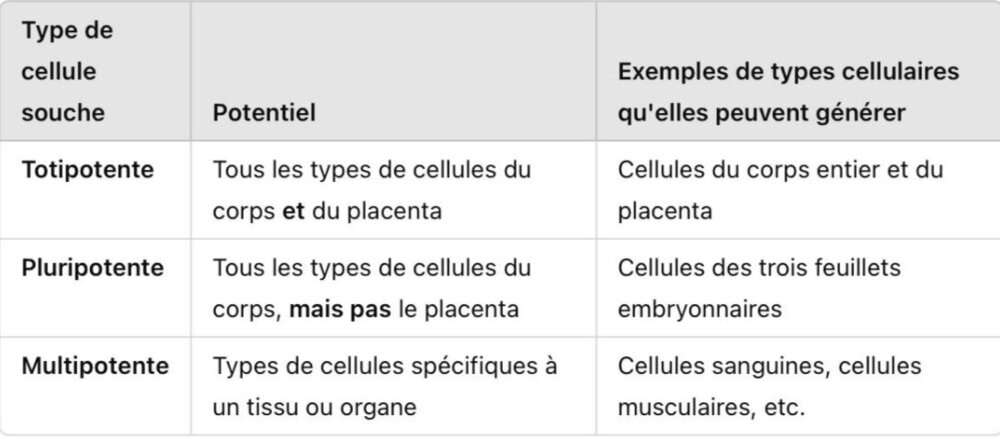Screen dimensions: 1000x439
Task: Select the "Totipotente" row label
Action: coord(88,169)
